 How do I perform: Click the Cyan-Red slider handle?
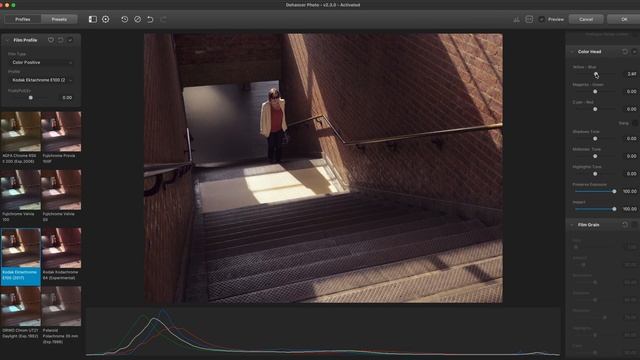pos(595,109)
